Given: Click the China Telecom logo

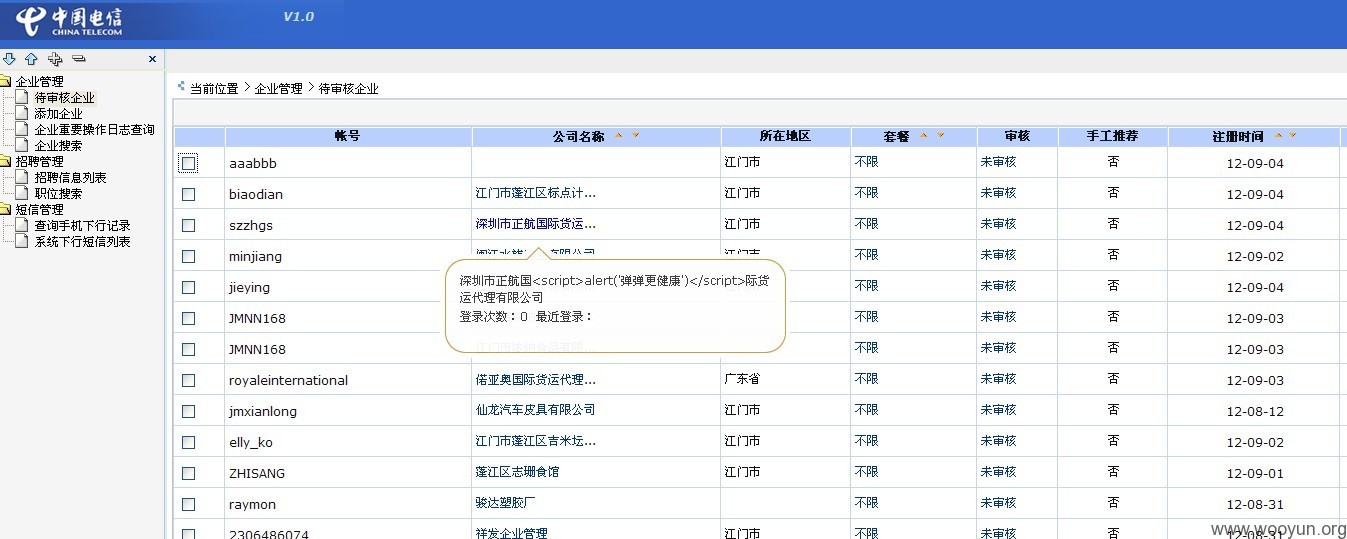Looking at the screenshot, I should pyautogui.click(x=71, y=20).
